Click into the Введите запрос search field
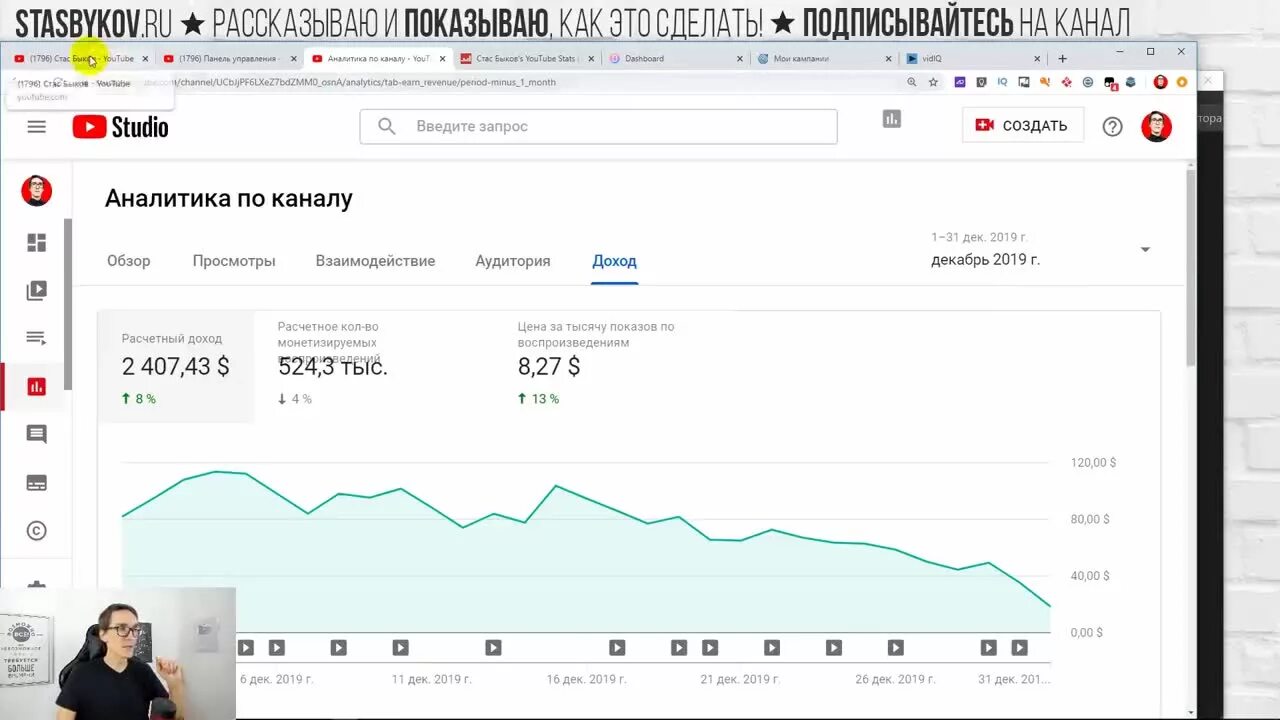The height and width of the screenshot is (720, 1280). tap(598, 126)
